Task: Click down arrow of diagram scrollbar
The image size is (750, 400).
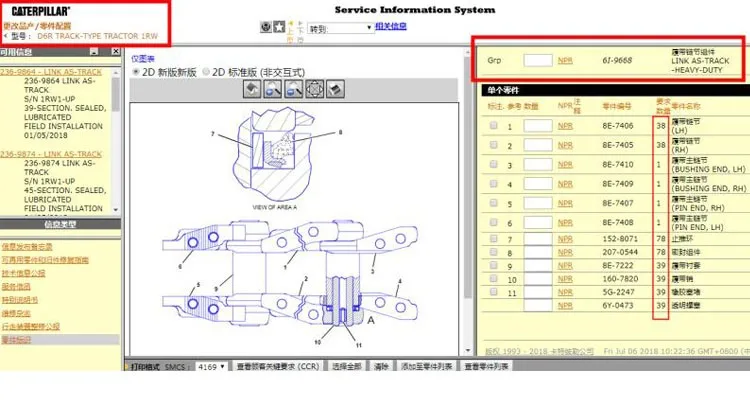Action: (x=467, y=351)
